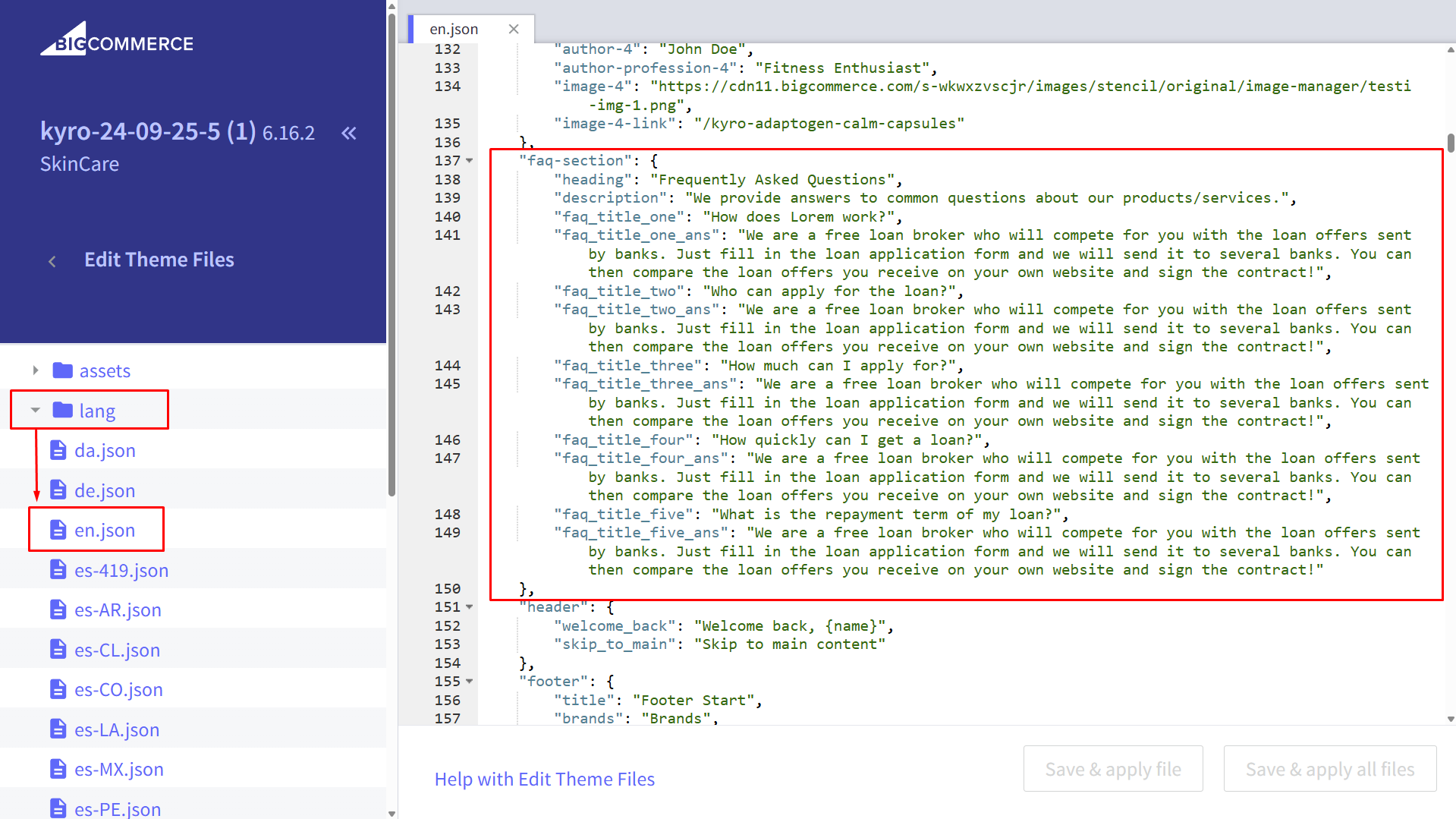This screenshot has height=819, width=1456.
Task: Click the BigCommerce logo
Action: click(x=117, y=40)
